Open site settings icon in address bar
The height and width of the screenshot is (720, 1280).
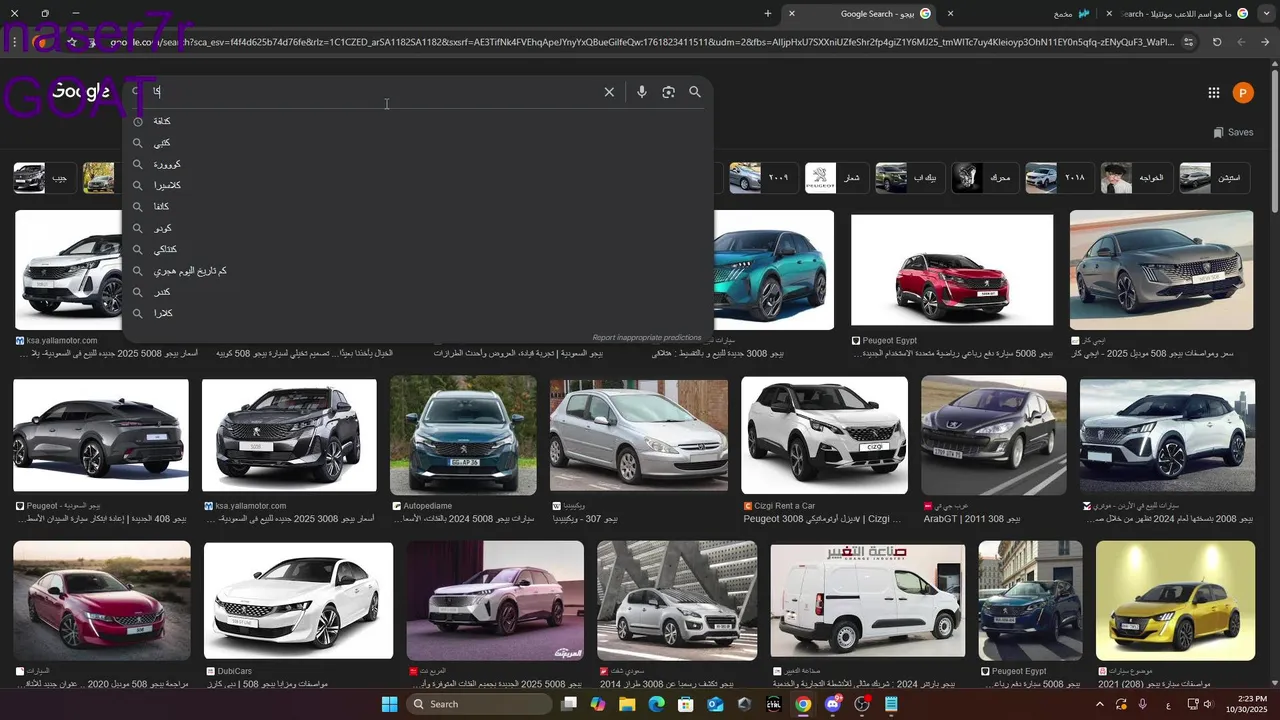point(1189,42)
